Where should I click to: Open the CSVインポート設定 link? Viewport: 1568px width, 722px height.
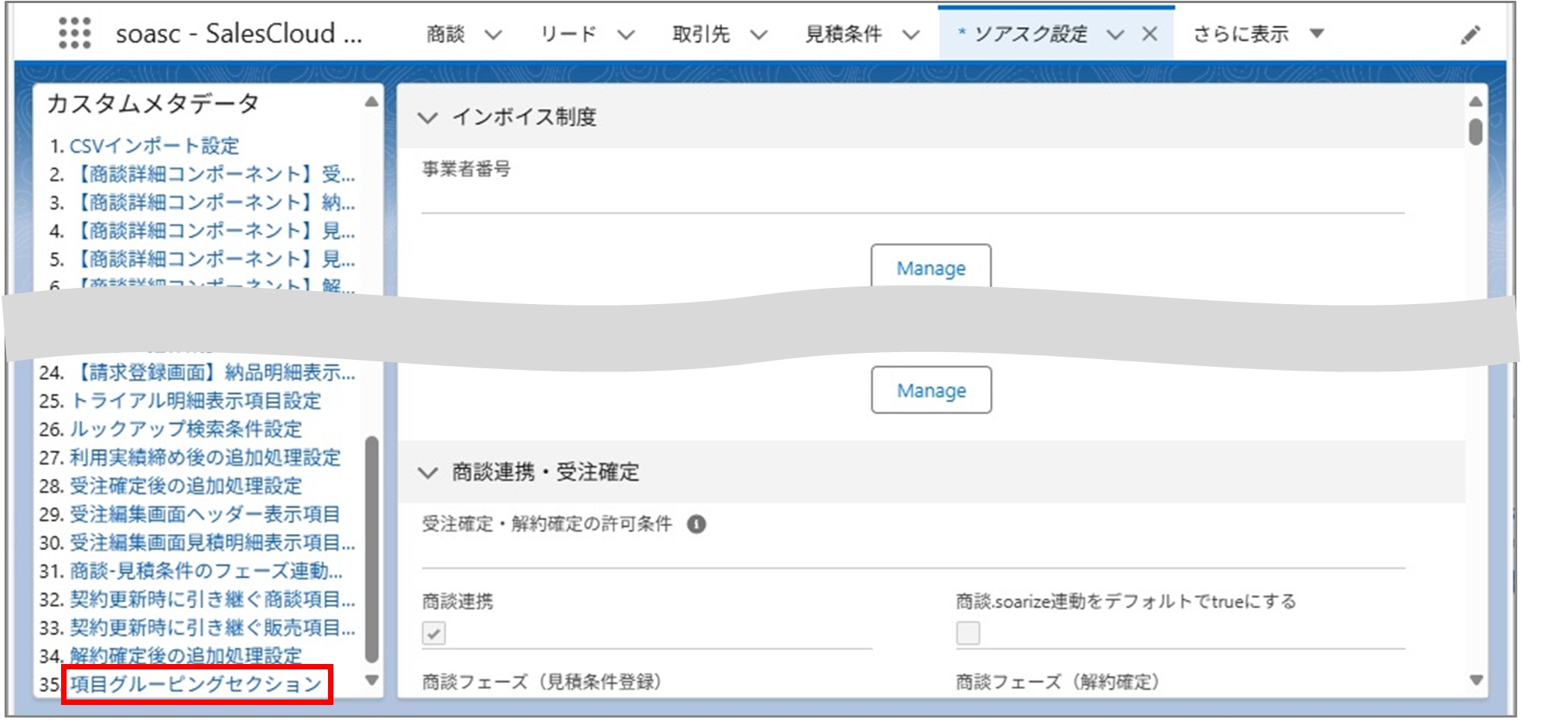click(154, 146)
